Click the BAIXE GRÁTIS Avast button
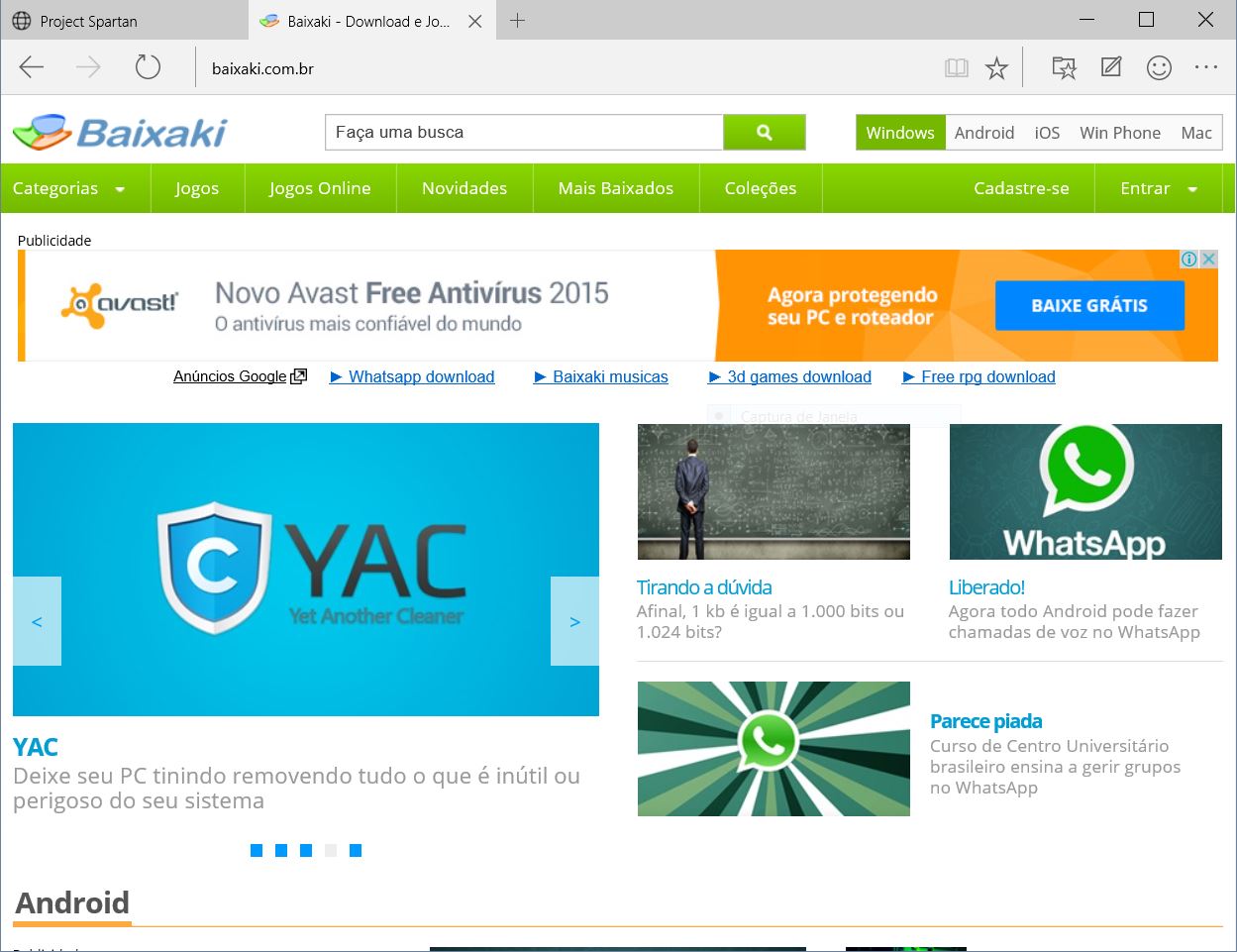 click(x=1089, y=305)
